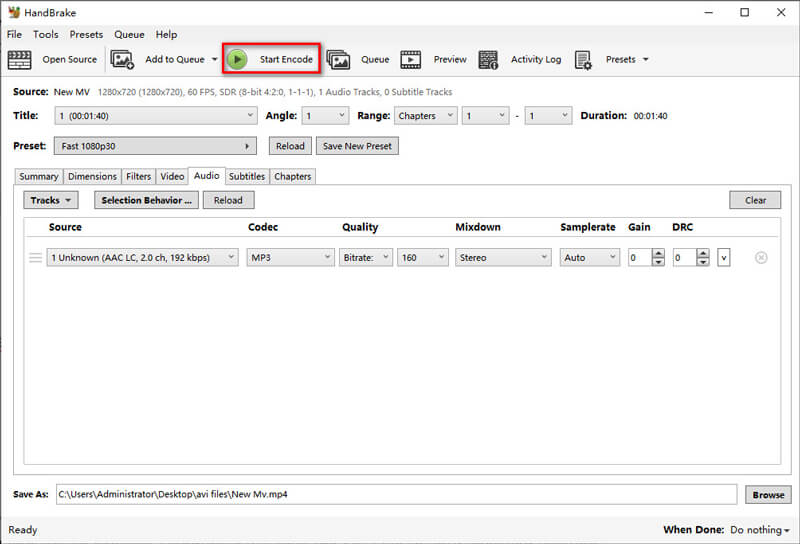Click the DRC value field
800x544 pixels.
click(684, 258)
